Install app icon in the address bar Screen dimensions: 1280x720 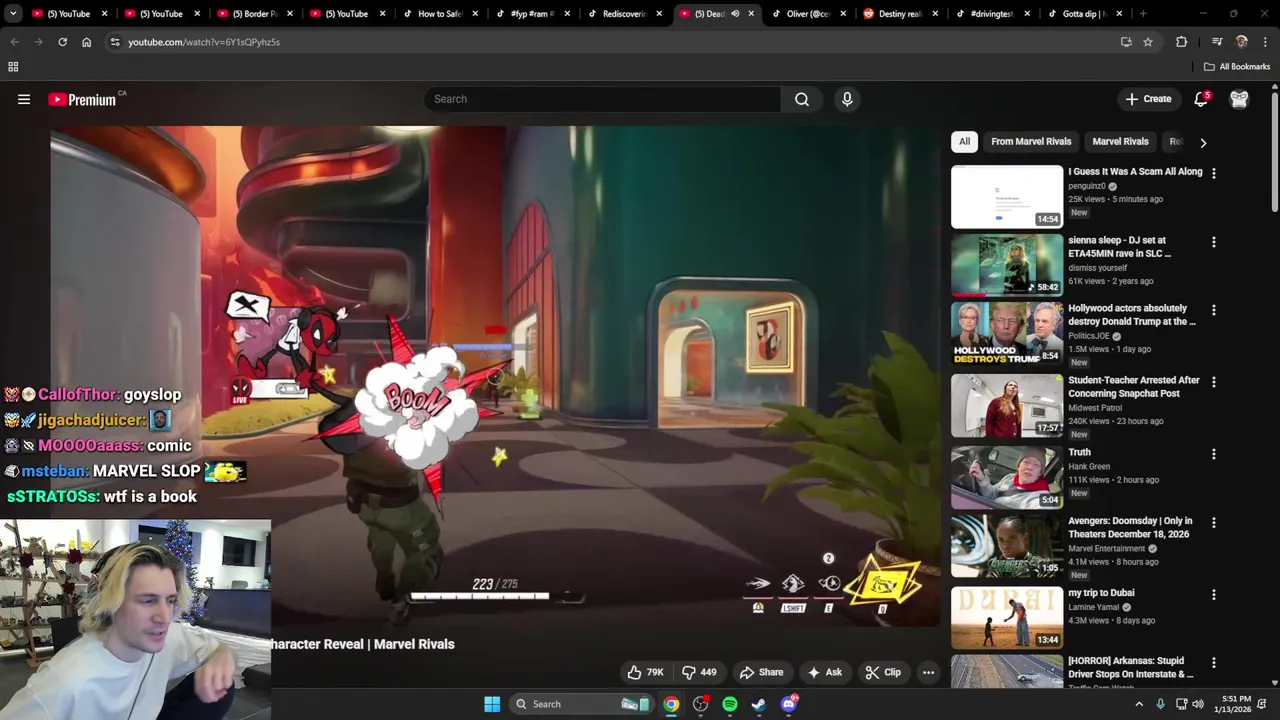tap(1126, 42)
